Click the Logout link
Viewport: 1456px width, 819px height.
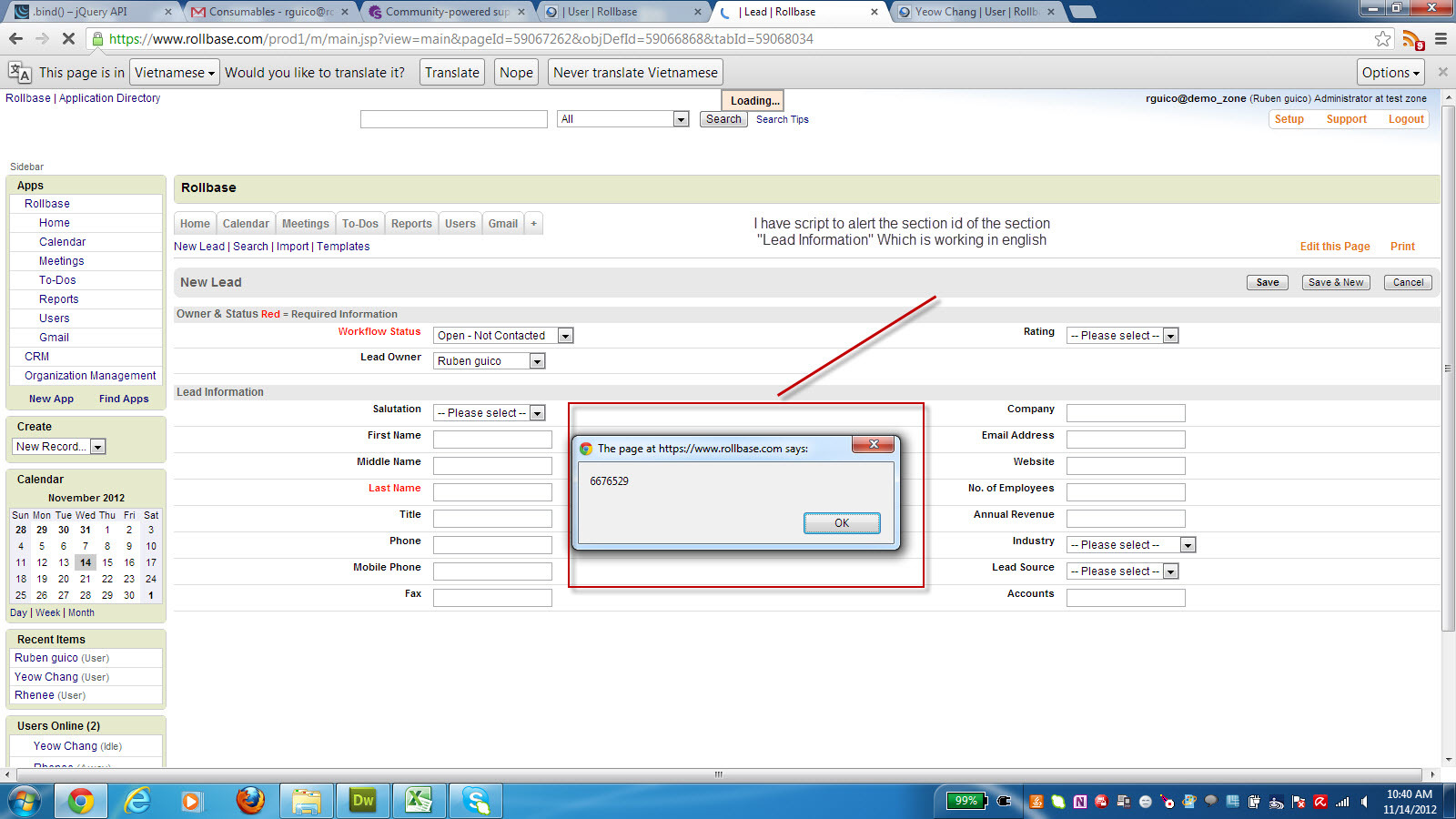pyautogui.click(x=1406, y=119)
